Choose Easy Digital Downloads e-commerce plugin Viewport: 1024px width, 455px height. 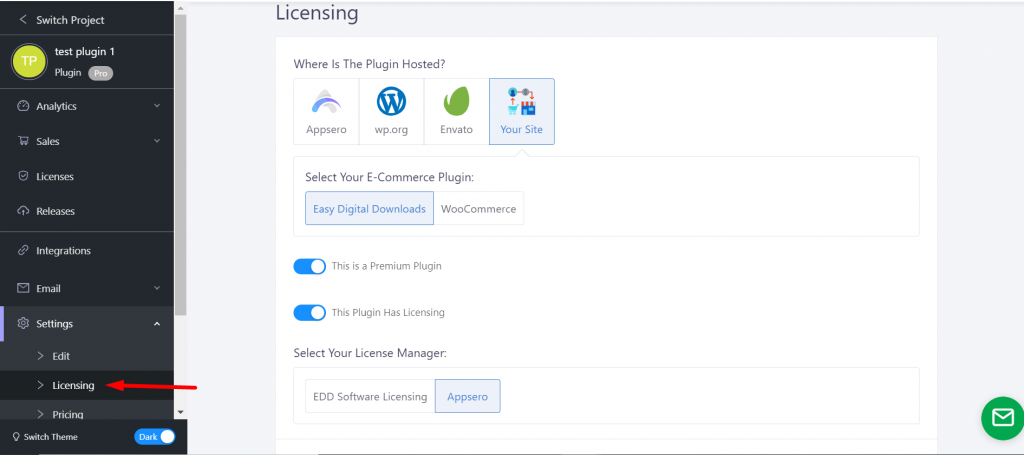pyautogui.click(x=370, y=208)
